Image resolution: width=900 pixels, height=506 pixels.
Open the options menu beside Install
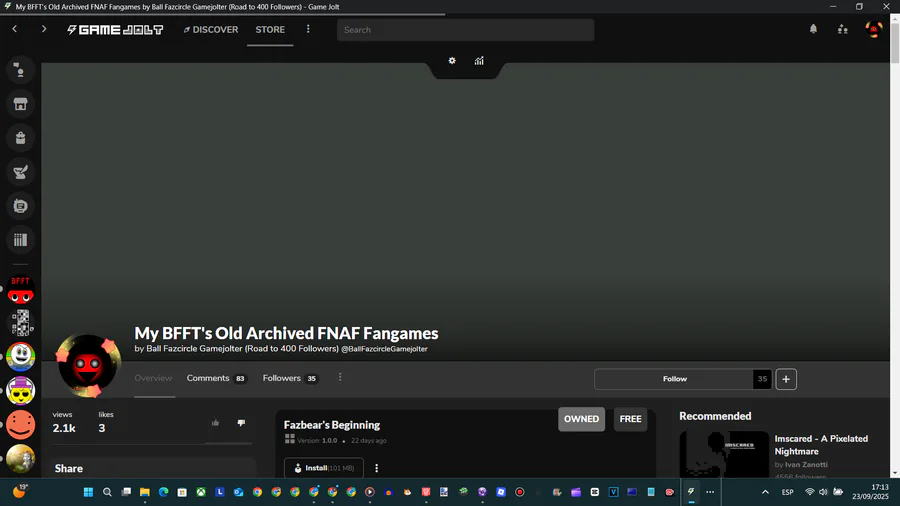[377, 468]
